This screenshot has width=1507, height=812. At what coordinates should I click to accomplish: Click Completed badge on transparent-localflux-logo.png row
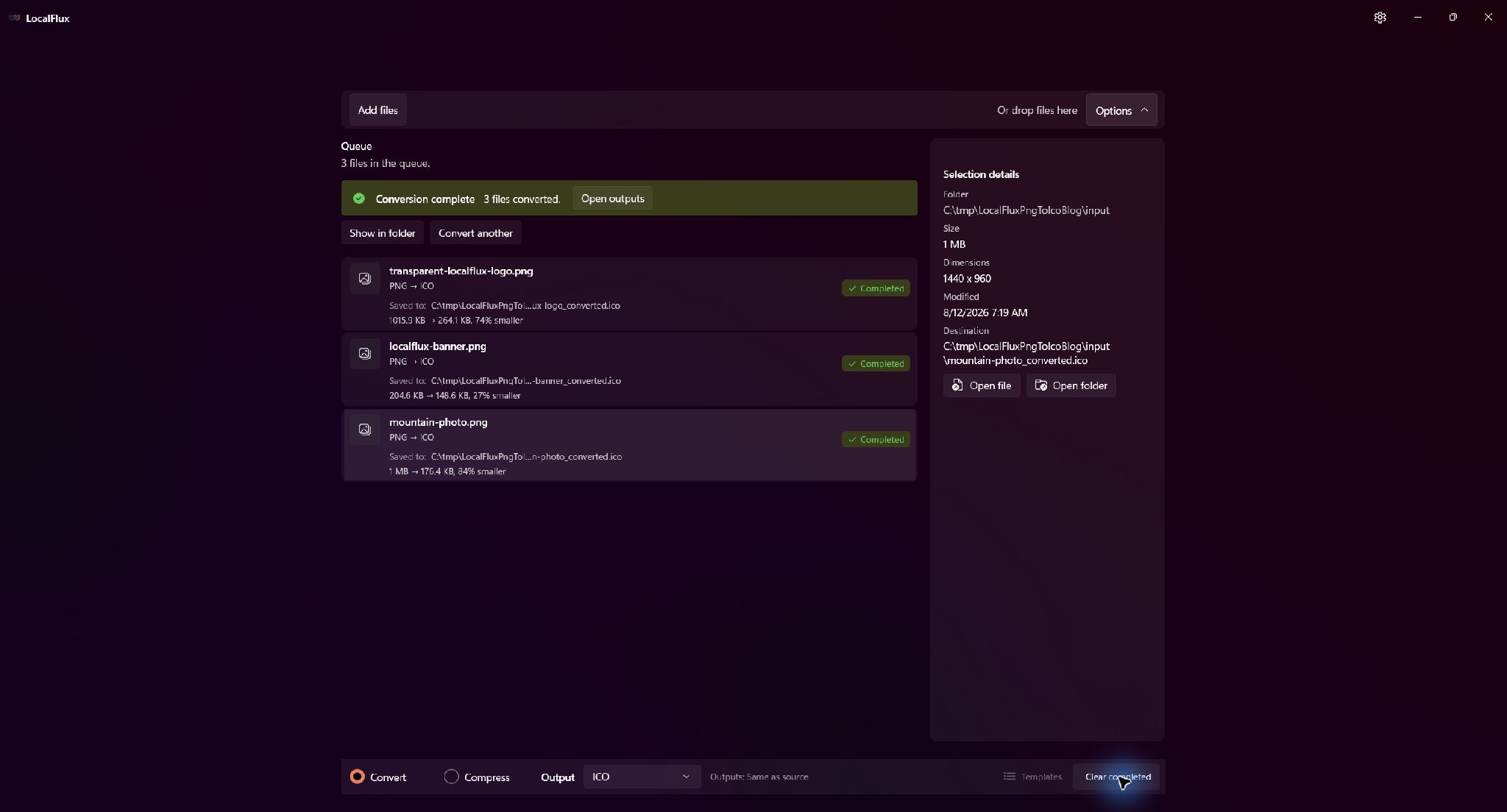876,288
